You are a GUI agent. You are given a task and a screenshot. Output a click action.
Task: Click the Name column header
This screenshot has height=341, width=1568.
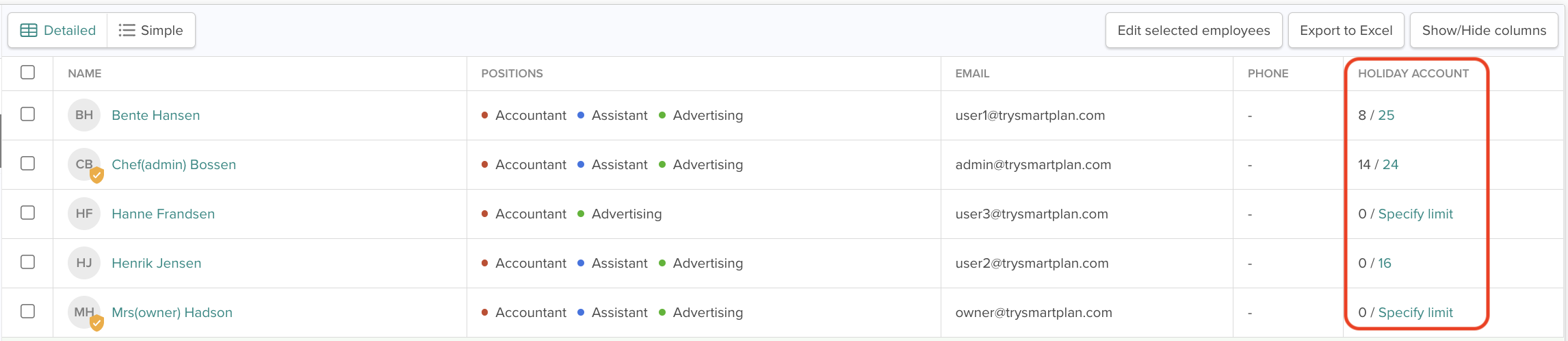[x=85, y=73]
